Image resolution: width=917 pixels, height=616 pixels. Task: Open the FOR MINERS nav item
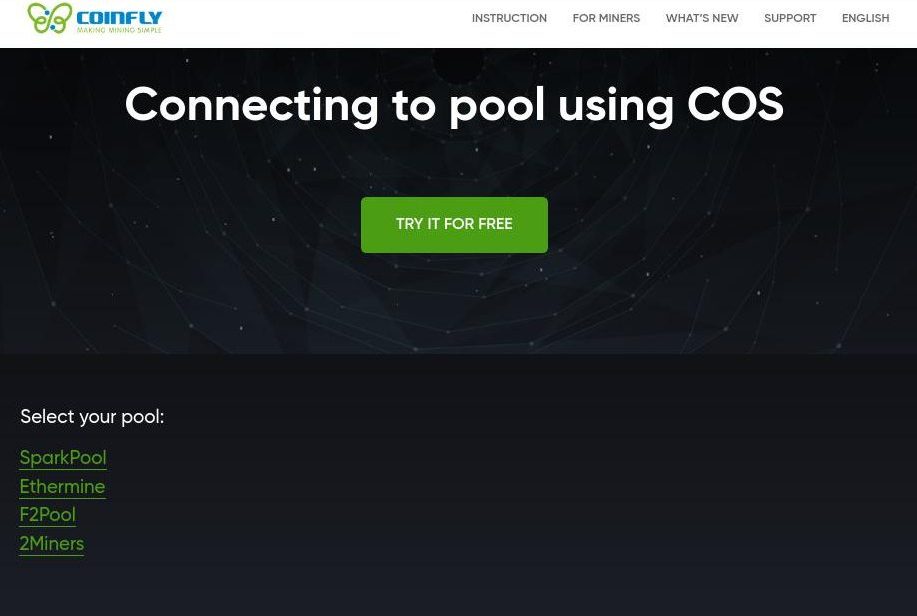[x=606, y=18]
